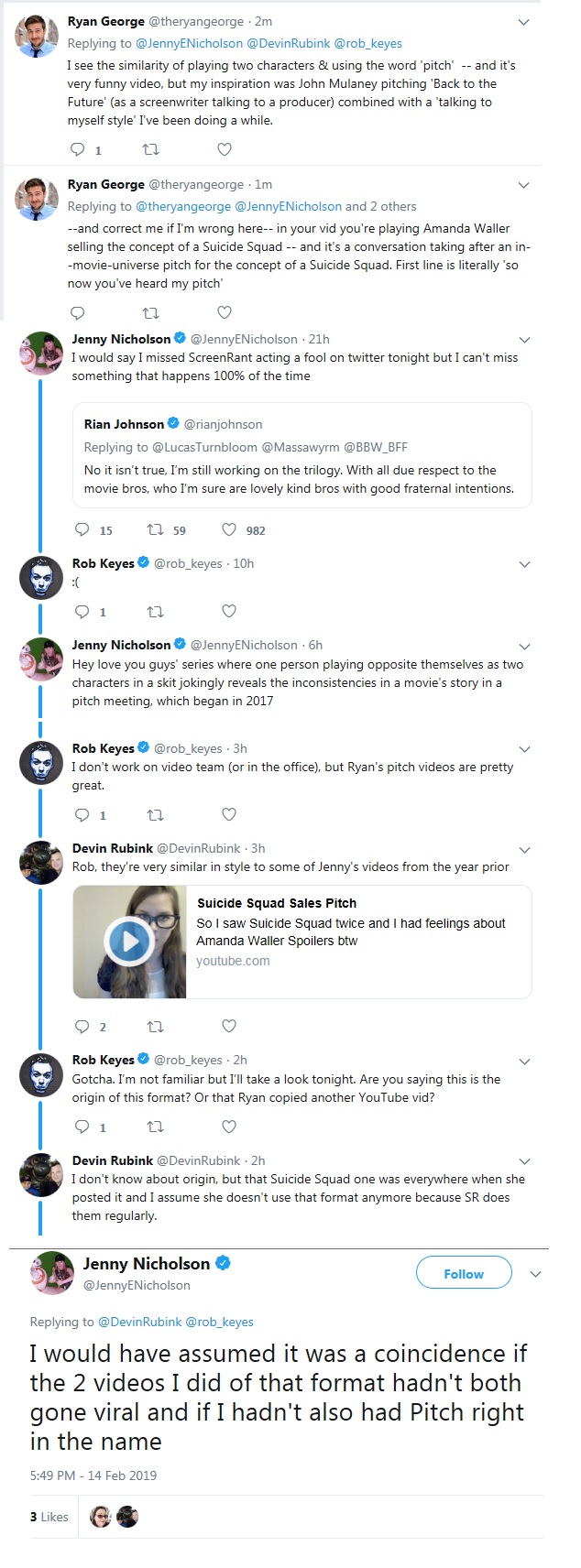Retweet Devin Rubink's Suicide Squad video tweet
The image size is (581, 1568).
[156, 1026]
